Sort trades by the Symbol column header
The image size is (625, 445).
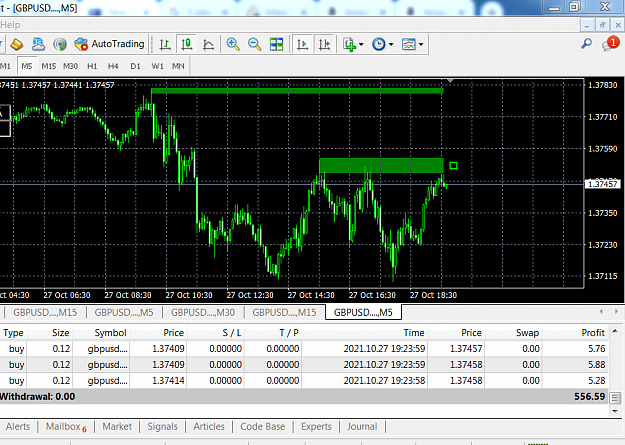pos(101,333)
